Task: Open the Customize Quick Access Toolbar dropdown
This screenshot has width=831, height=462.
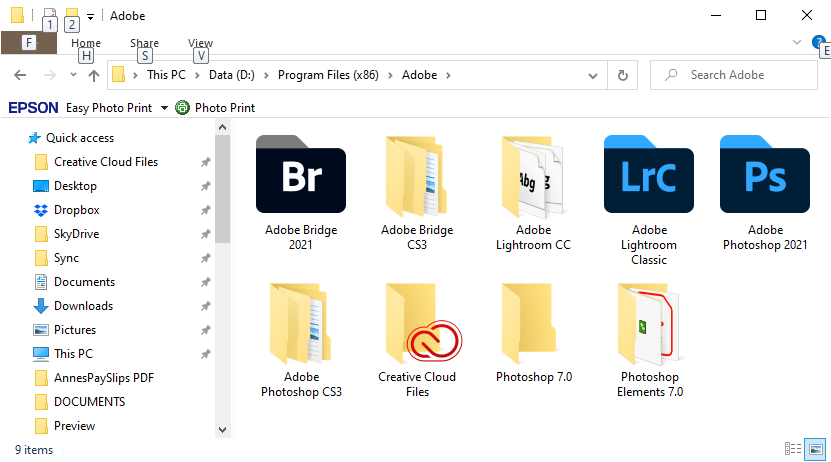Action: pyautogui.click(x=91, y=16)
